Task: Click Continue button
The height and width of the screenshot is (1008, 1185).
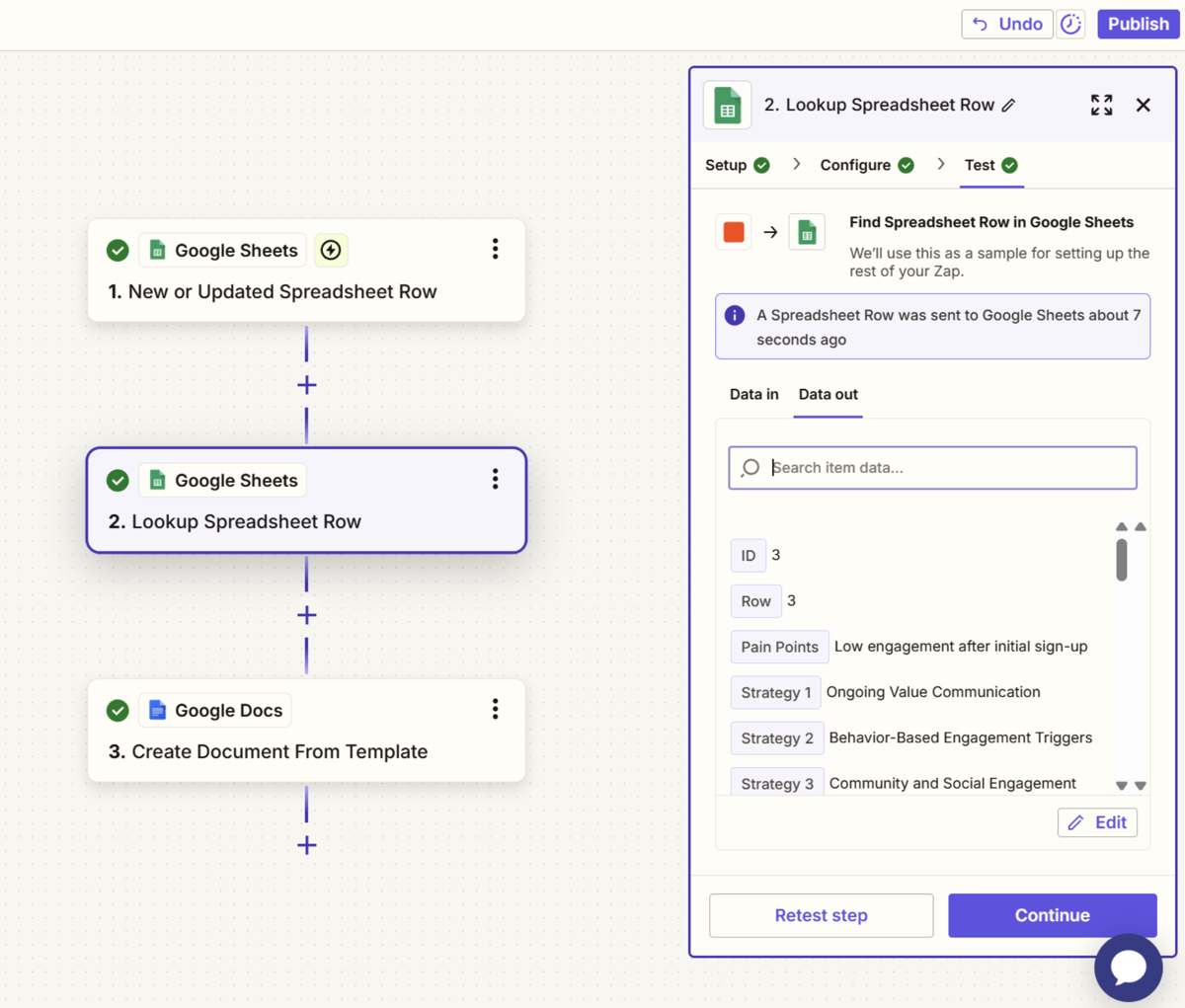Action: point(1052,915)
